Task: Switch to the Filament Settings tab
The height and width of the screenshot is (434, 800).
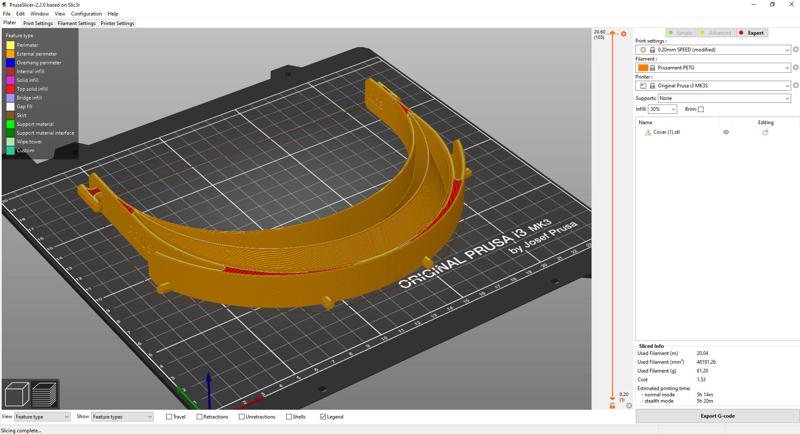Action: point(77,23)
